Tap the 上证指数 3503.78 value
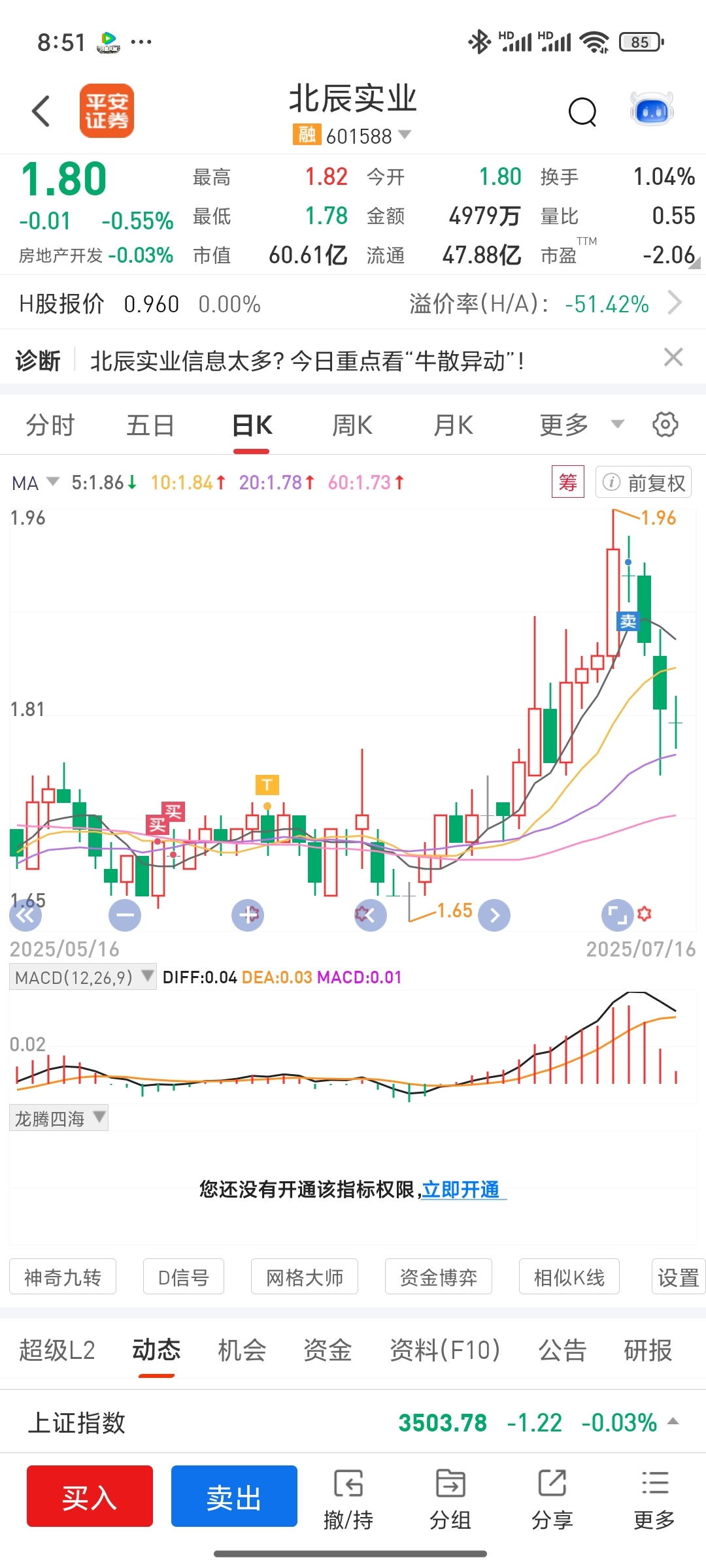The image size is (706, 1568). point(443,1422)
